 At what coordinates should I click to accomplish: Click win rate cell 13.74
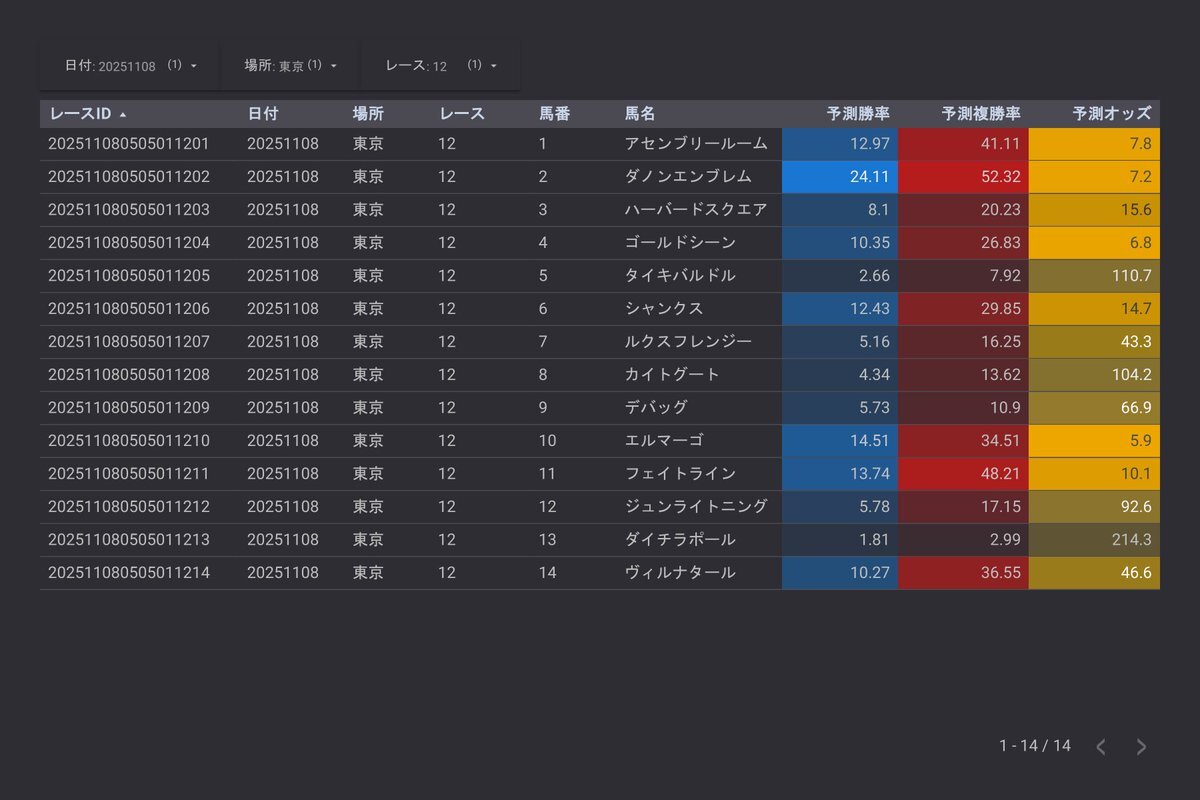840,474
